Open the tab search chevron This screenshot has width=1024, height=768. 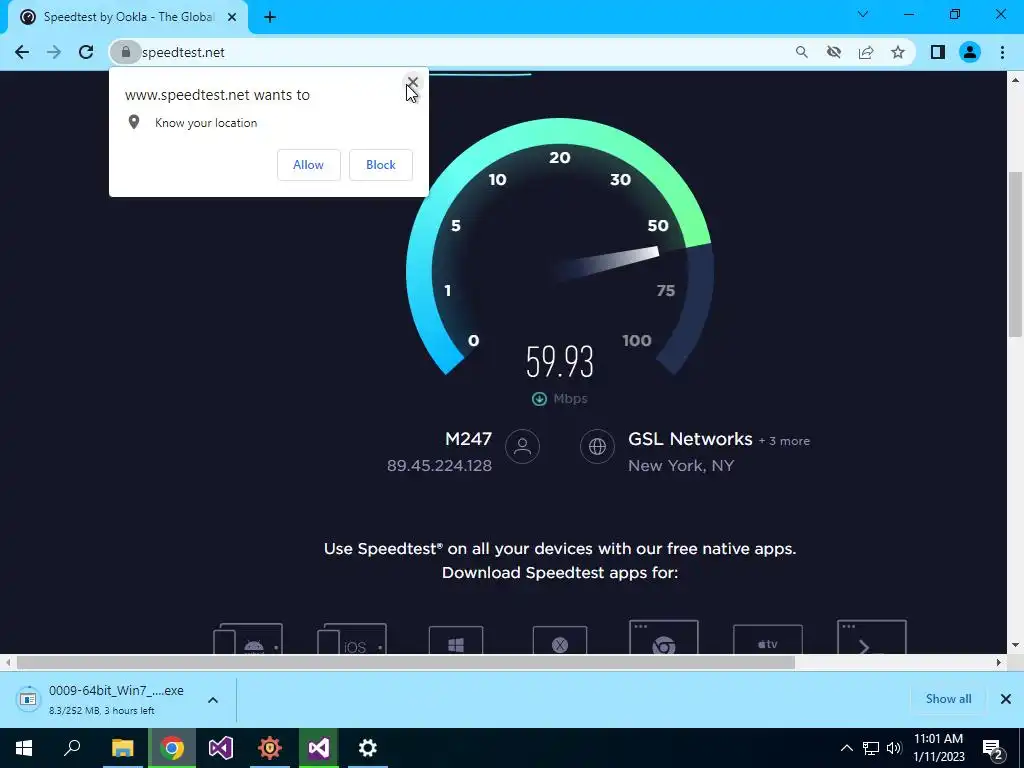(863, 14)
